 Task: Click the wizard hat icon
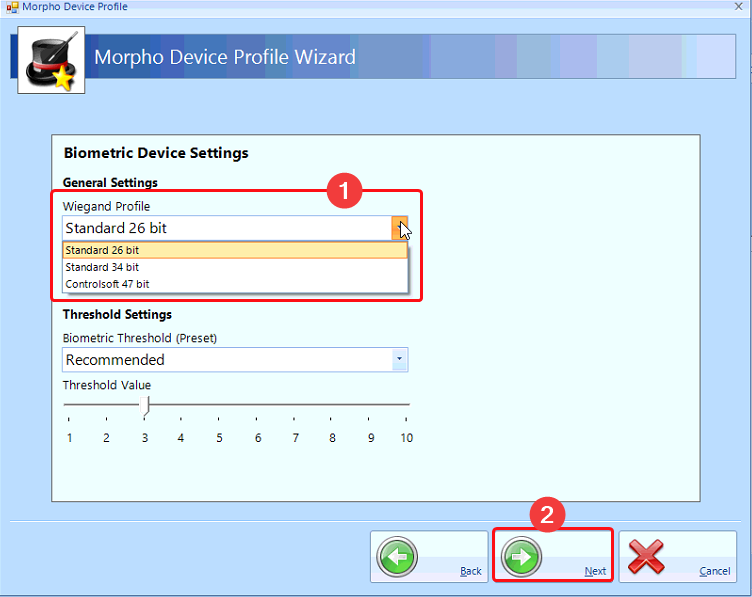51,60
